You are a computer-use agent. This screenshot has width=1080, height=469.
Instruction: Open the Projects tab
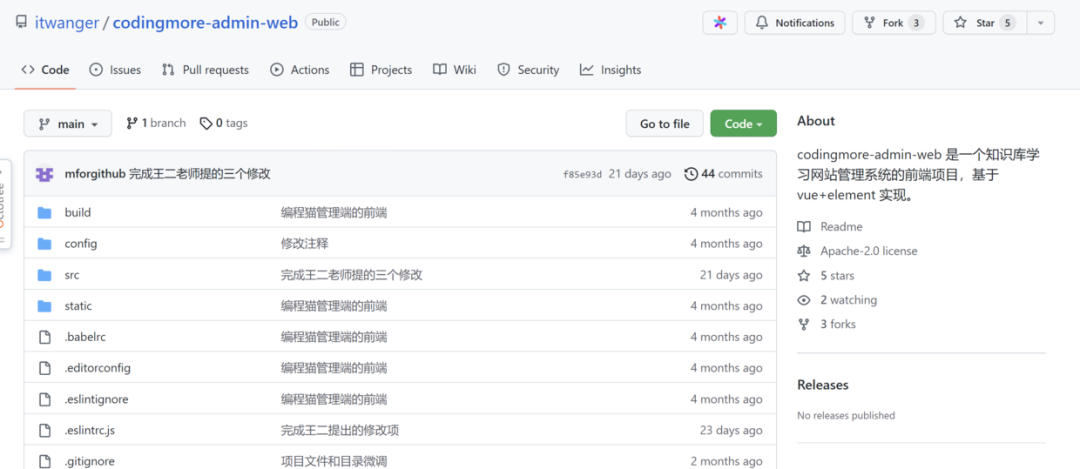(x=381, y=70)
